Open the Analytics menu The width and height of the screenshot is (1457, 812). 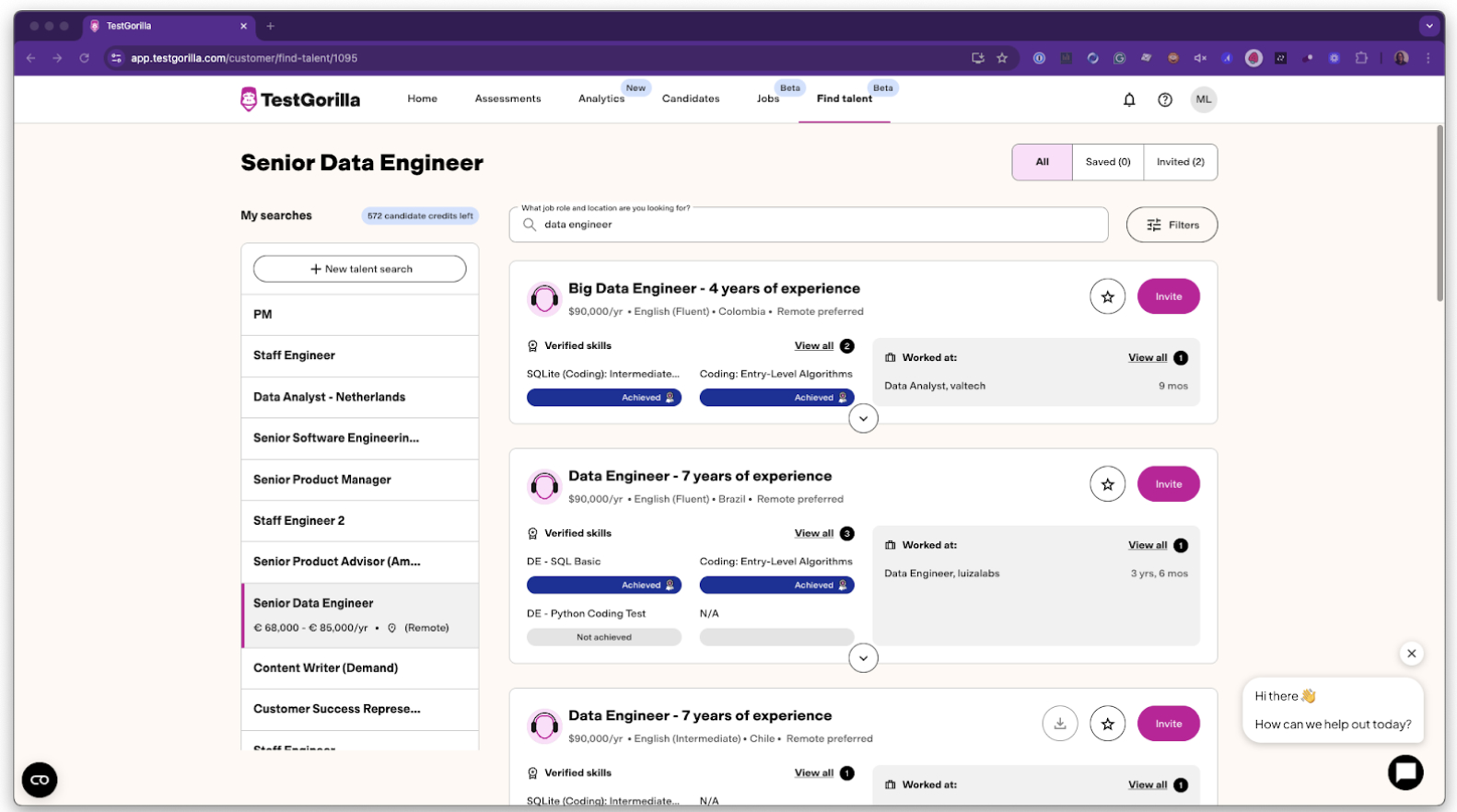pos(601,99)
